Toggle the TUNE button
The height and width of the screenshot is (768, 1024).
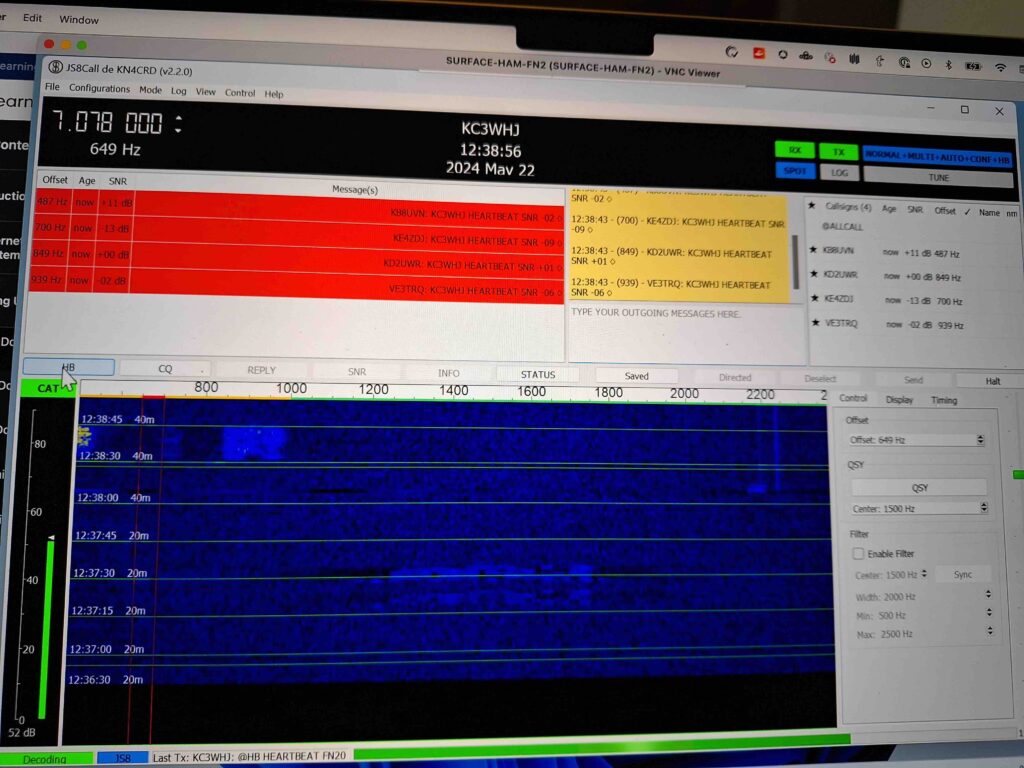click(x=938, y=177)
